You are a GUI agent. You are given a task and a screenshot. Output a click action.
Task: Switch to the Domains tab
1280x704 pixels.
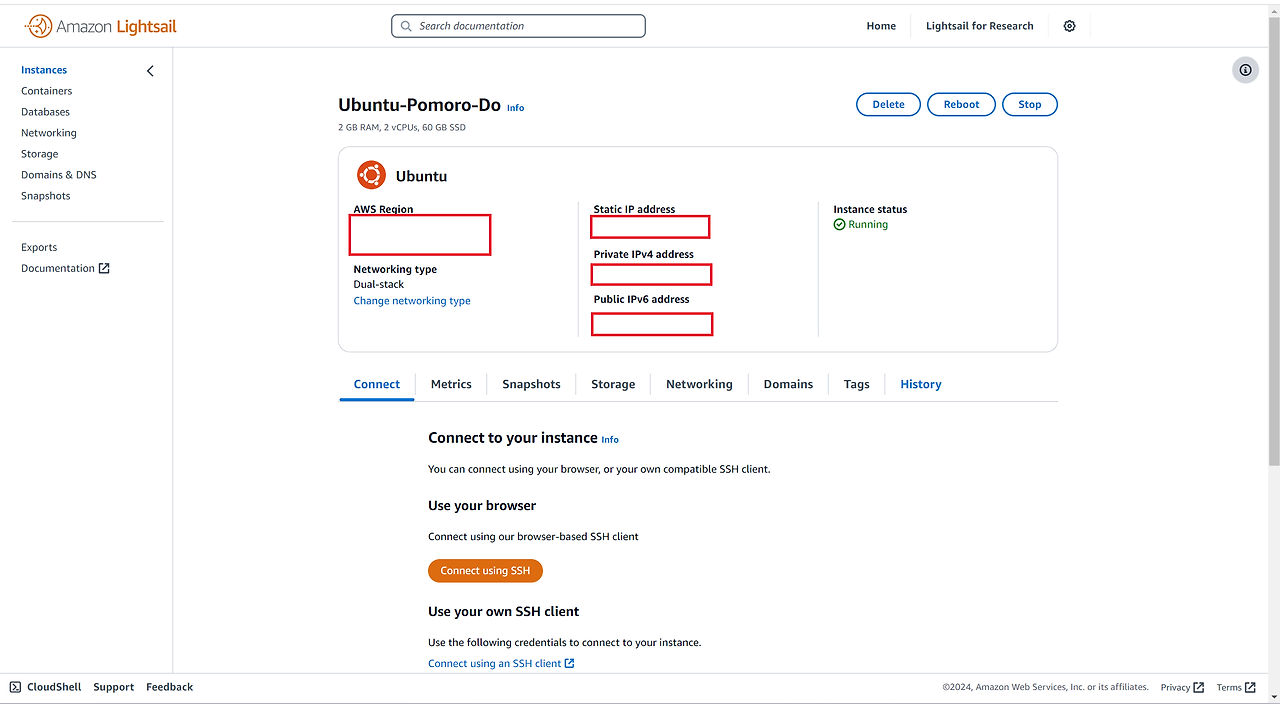788,384
